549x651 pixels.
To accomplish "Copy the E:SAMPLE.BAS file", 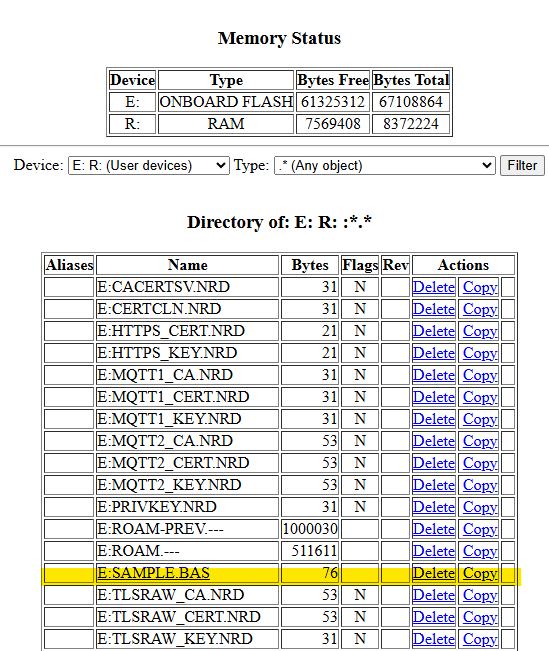I will click(x=480, y=573).
